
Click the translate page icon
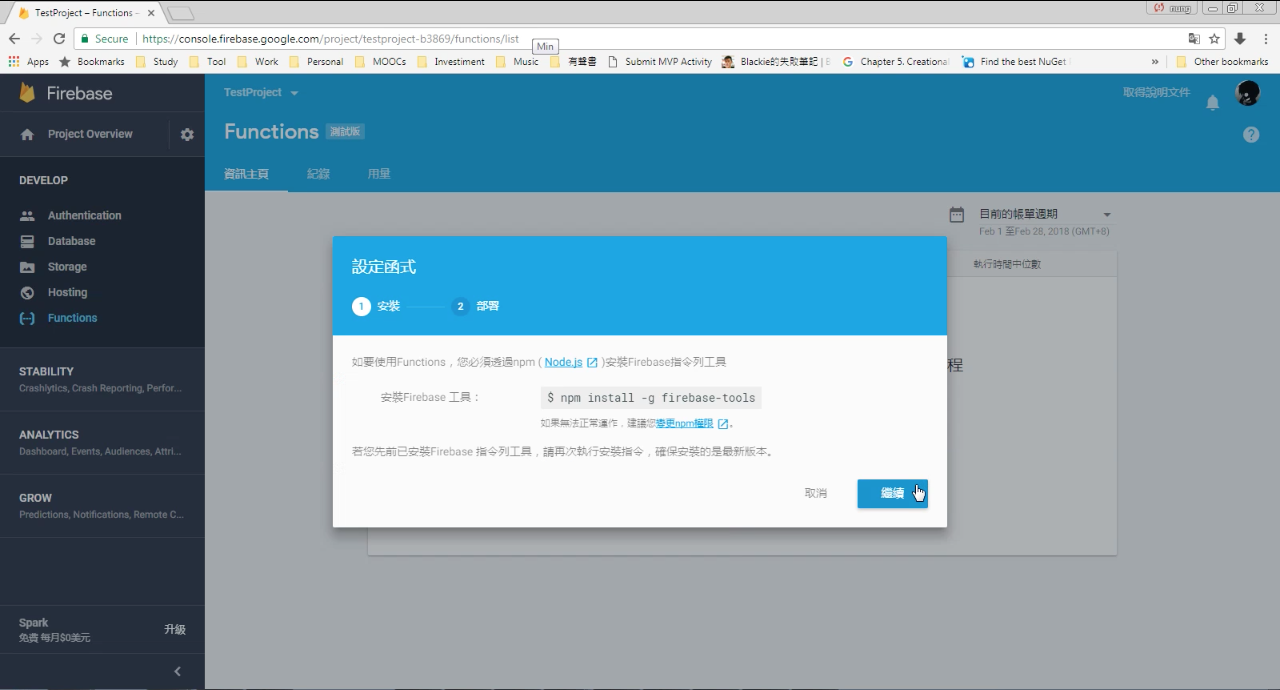[1193, 39]
